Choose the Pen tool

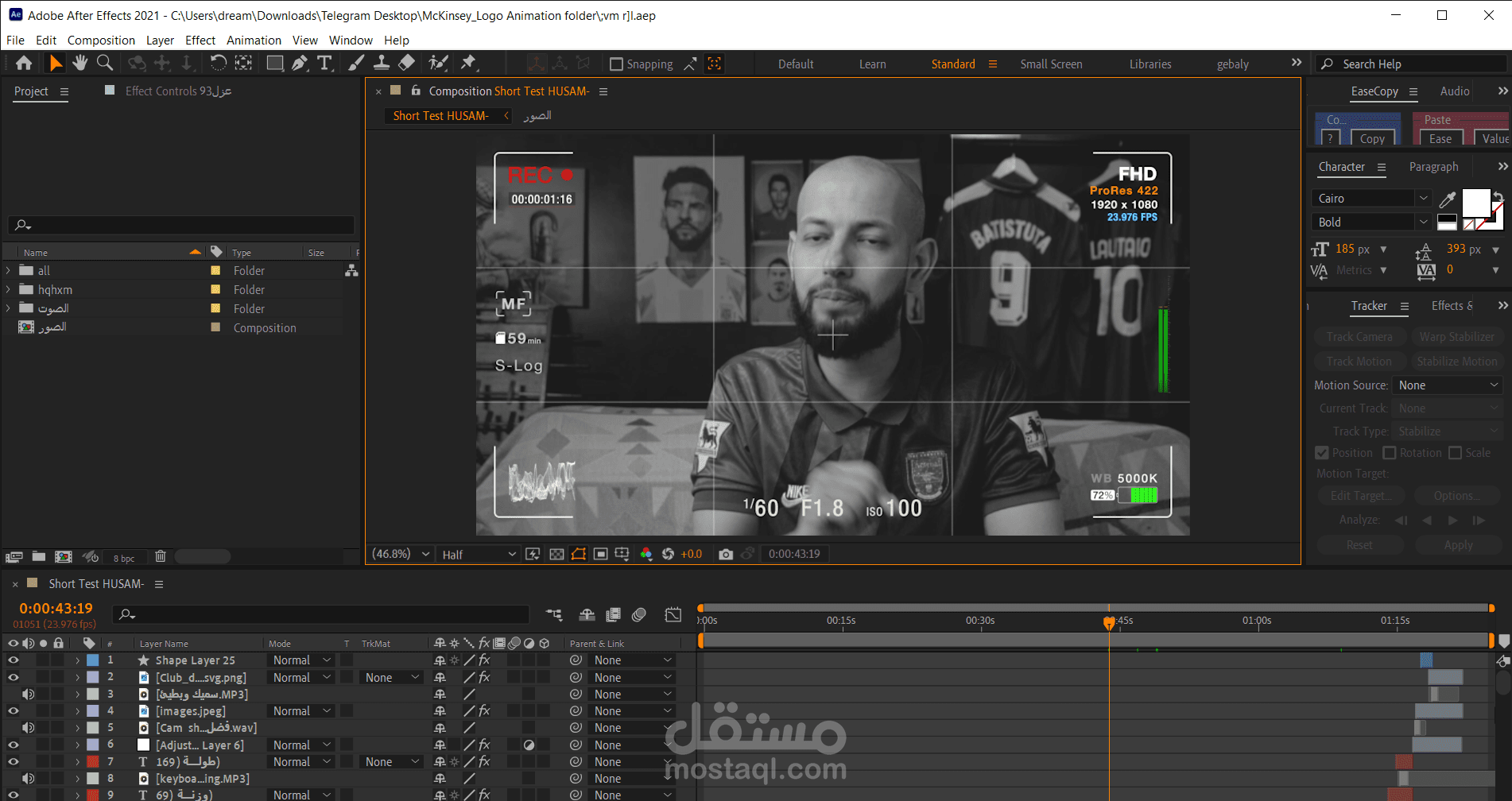point(300,64)
